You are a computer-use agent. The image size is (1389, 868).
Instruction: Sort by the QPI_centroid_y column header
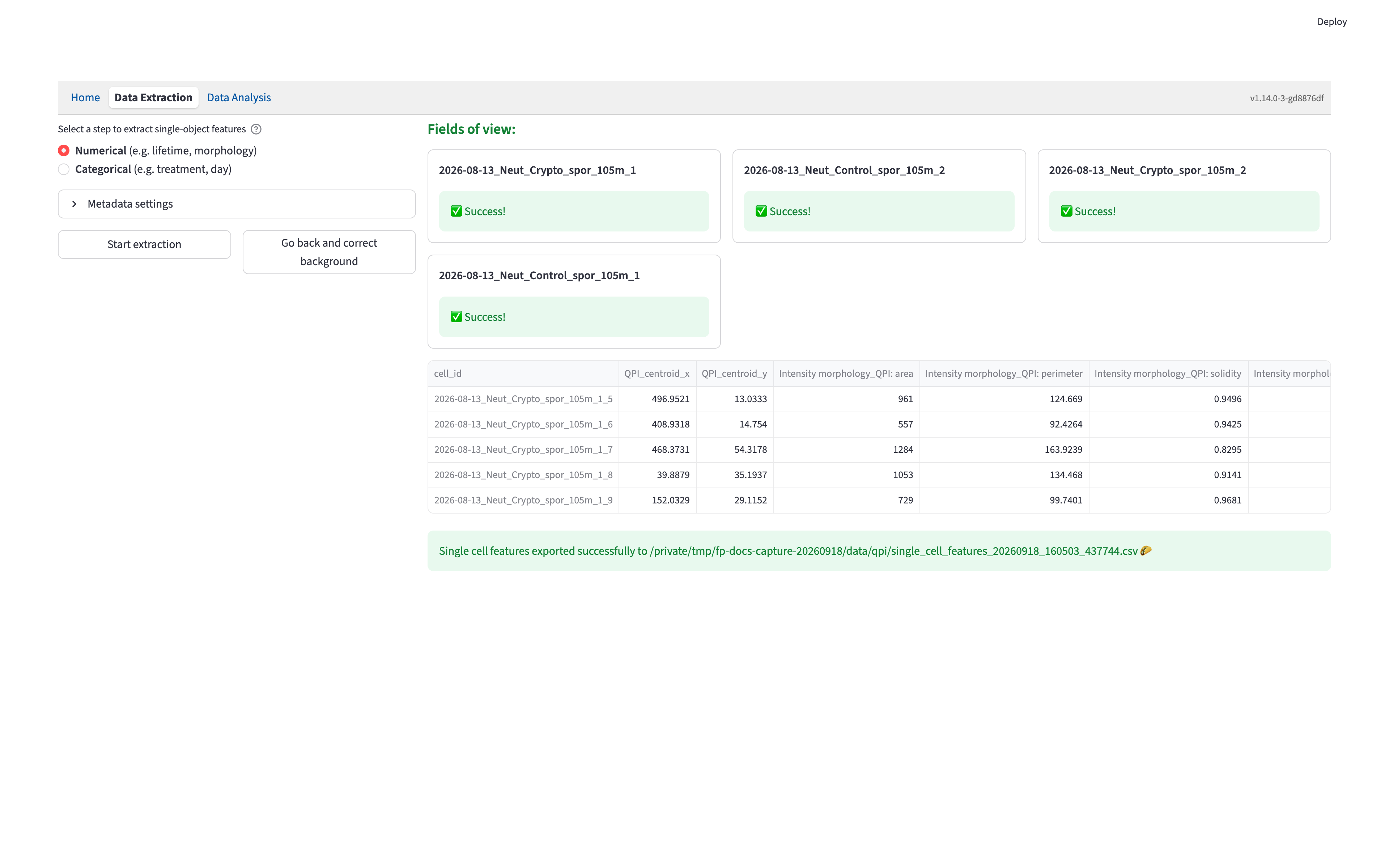tap(735, 374)
